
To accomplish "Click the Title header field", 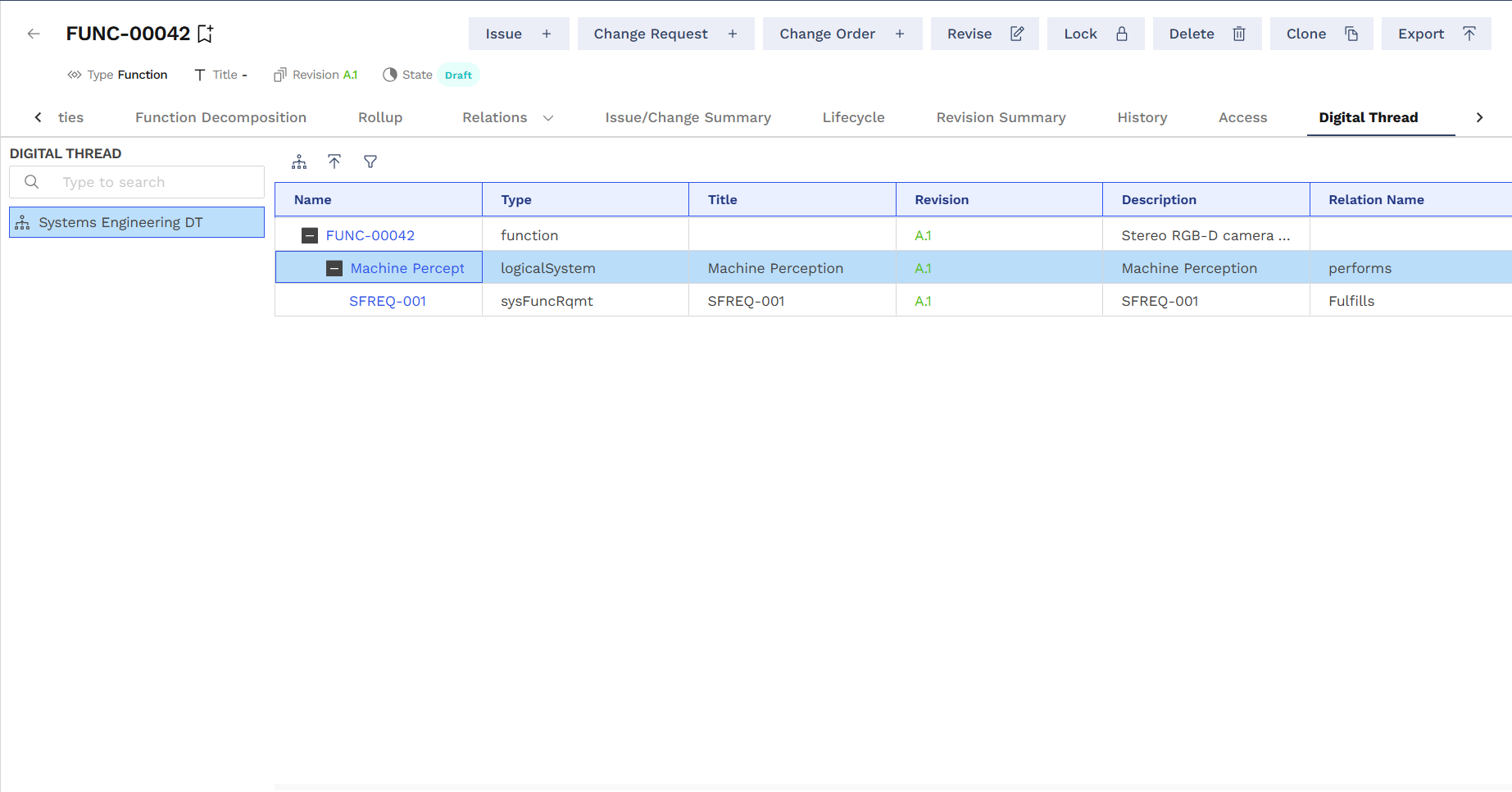I will pos(220,75).
